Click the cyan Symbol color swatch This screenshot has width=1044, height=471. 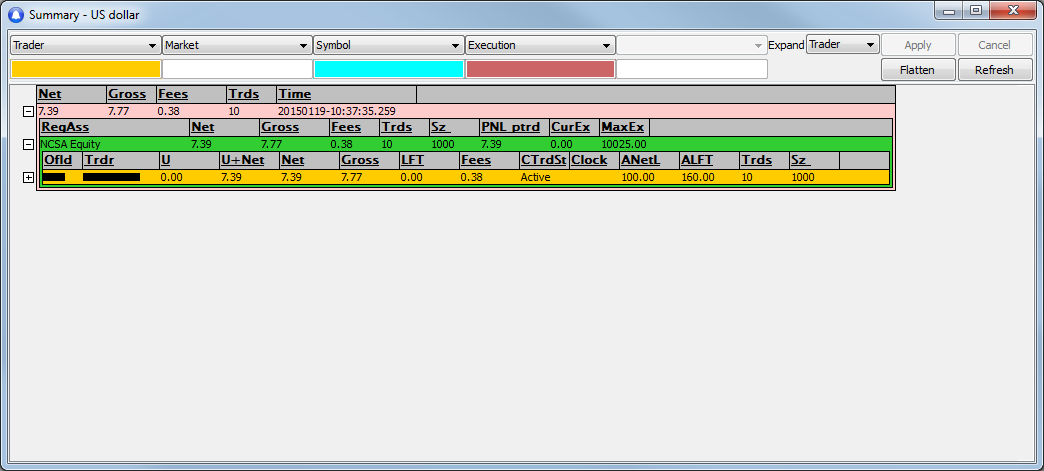pos(388,69)
